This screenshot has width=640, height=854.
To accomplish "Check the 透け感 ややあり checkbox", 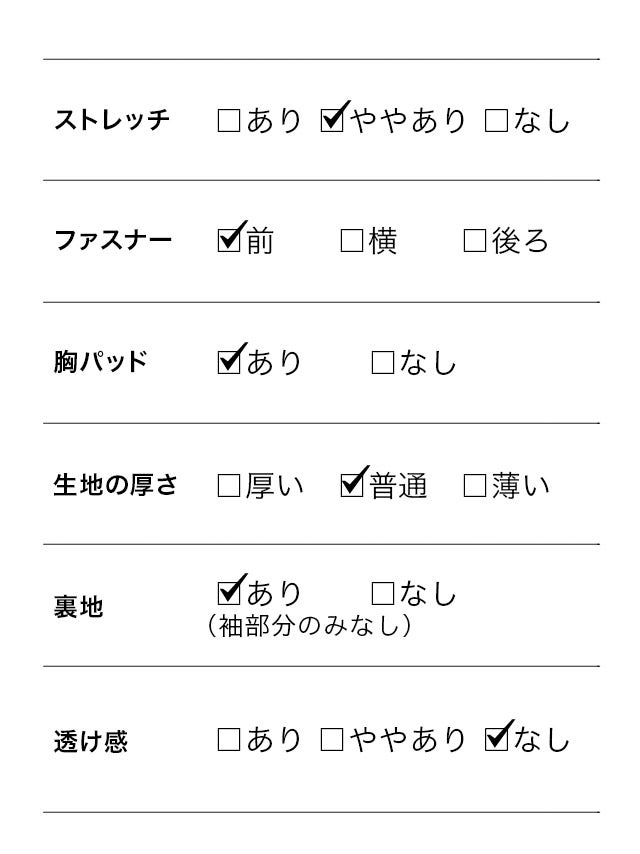I will point(333,741).
